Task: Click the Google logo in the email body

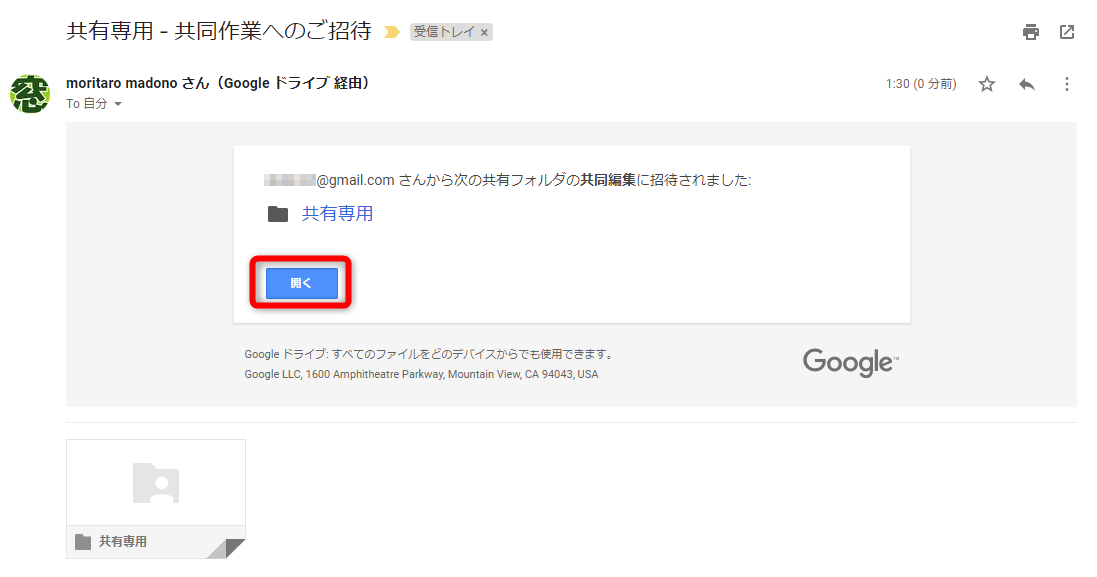Action: (x=848, y=362)
